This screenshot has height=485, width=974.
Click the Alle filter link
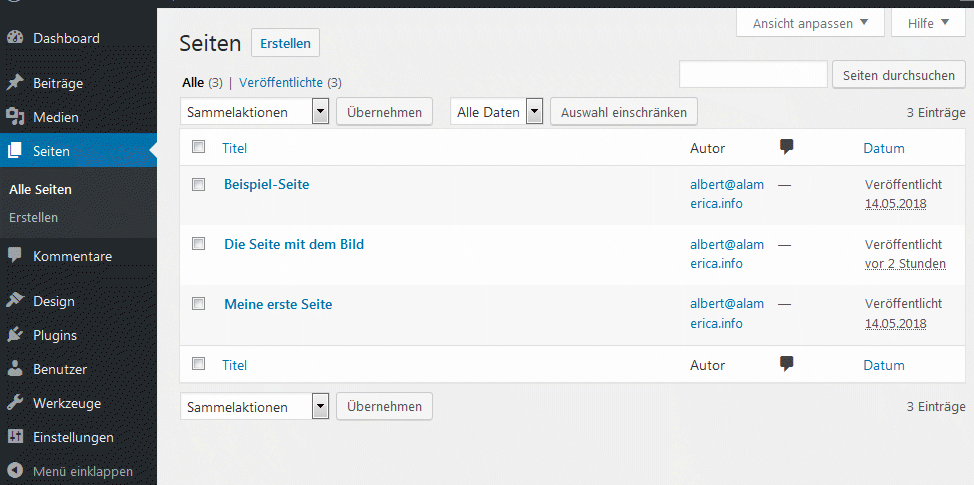(193, 82)
